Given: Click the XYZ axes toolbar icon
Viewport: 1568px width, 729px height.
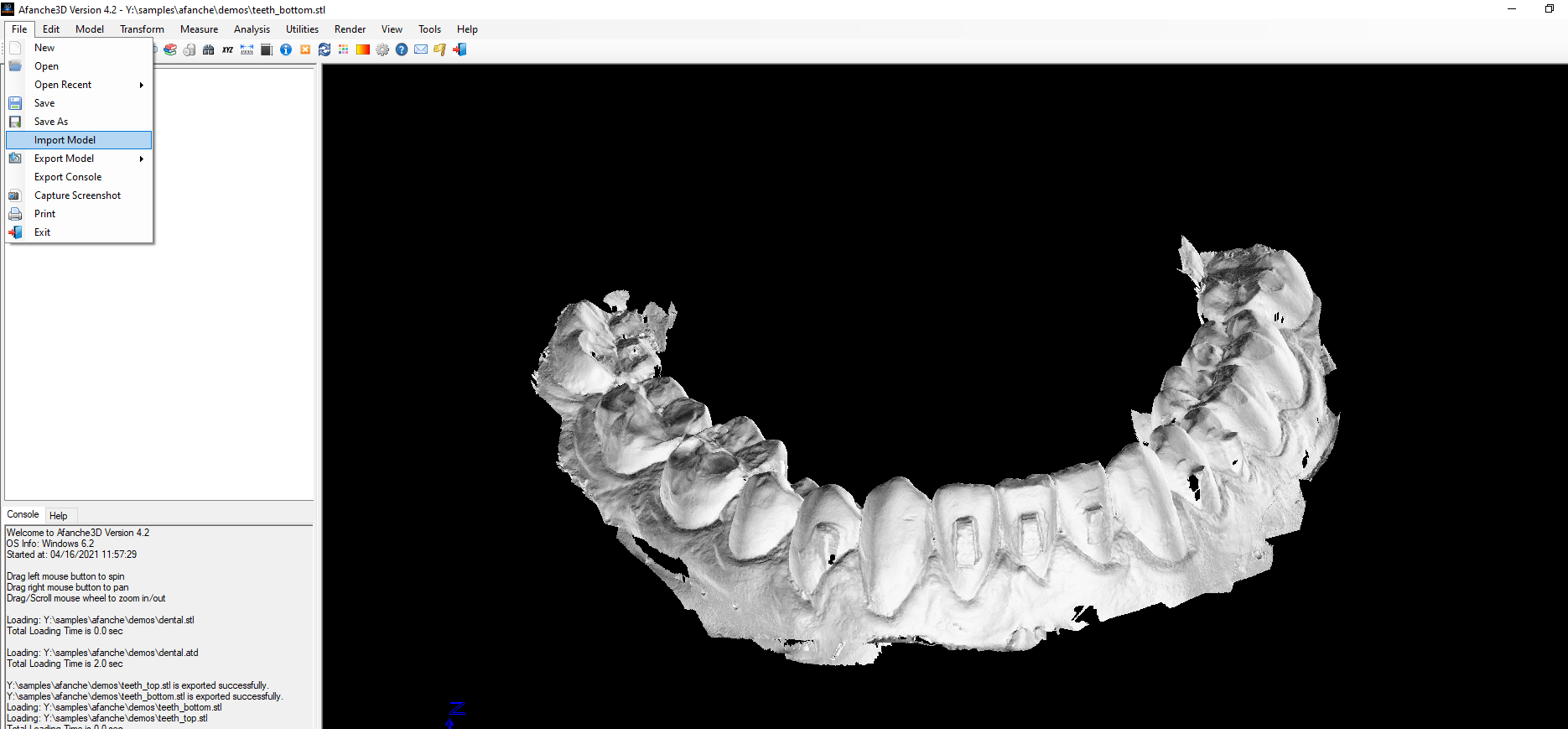Looking at the screenshot, I should tap(227, 50).
